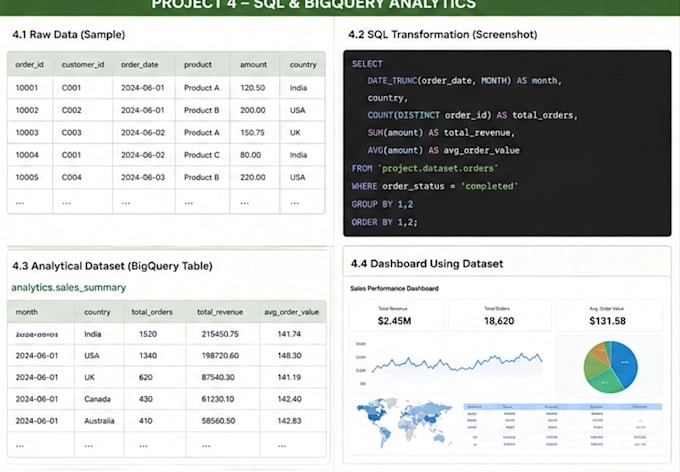Image resolution: width=680 pixels, height=472 pixels.
Task: Click the "Sales Performance Dashboard" title
Action: point(394,288)
